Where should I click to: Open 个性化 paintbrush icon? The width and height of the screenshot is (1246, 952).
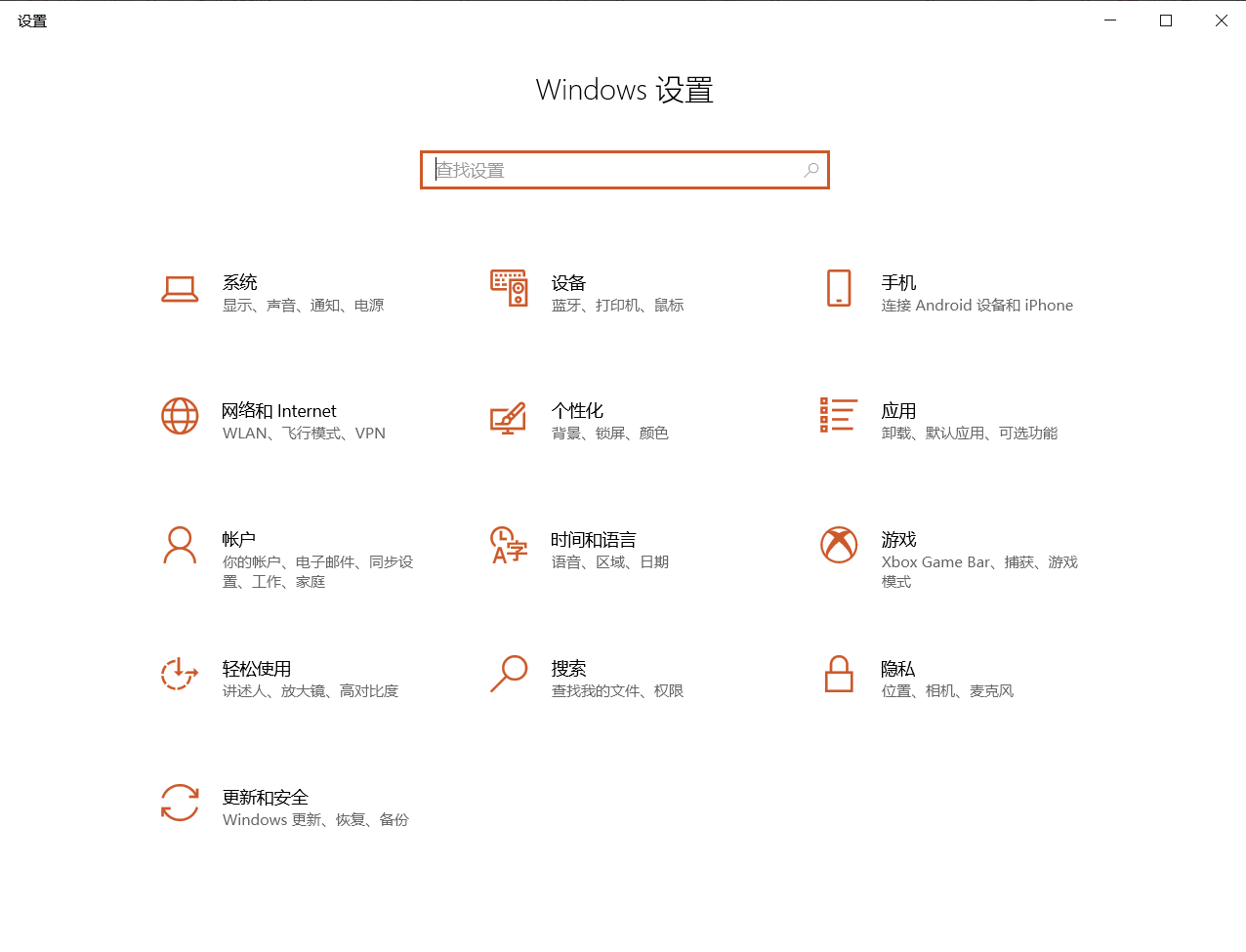pyautogui.click(x=508, y=417)
